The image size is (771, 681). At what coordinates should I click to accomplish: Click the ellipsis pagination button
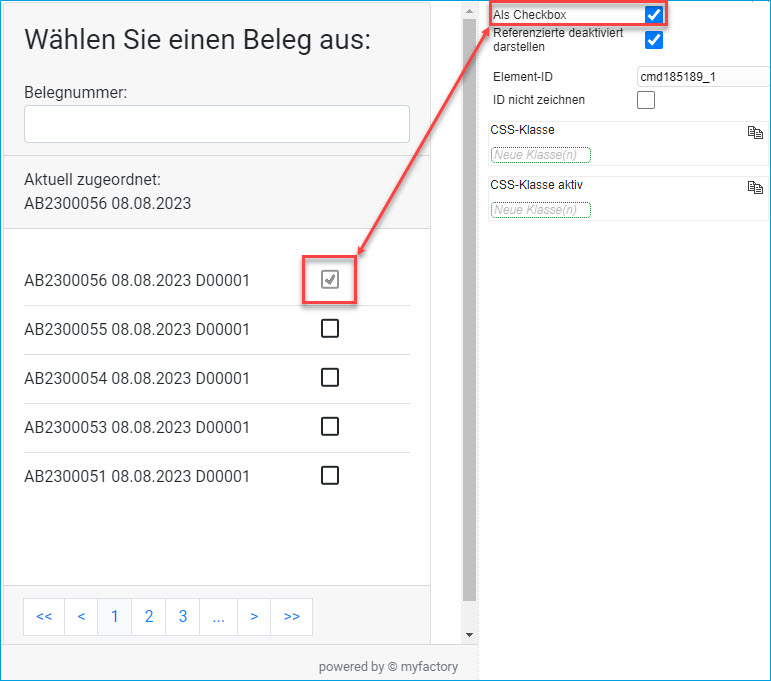217,617
